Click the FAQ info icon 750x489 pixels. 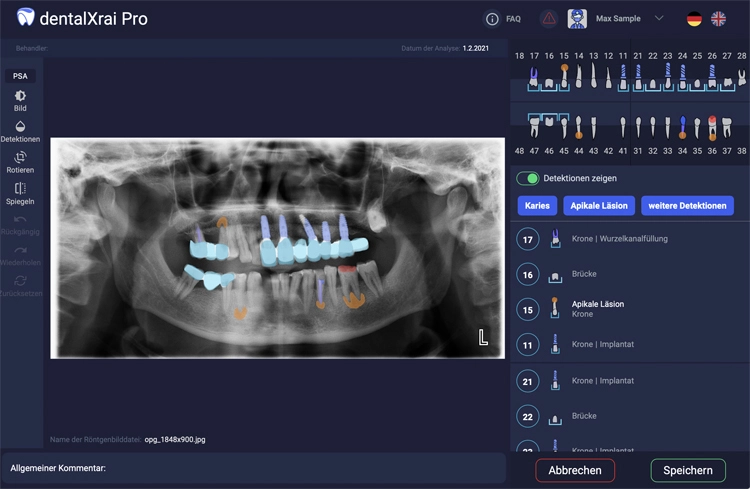pyautogui.click(x=491, y=19)
